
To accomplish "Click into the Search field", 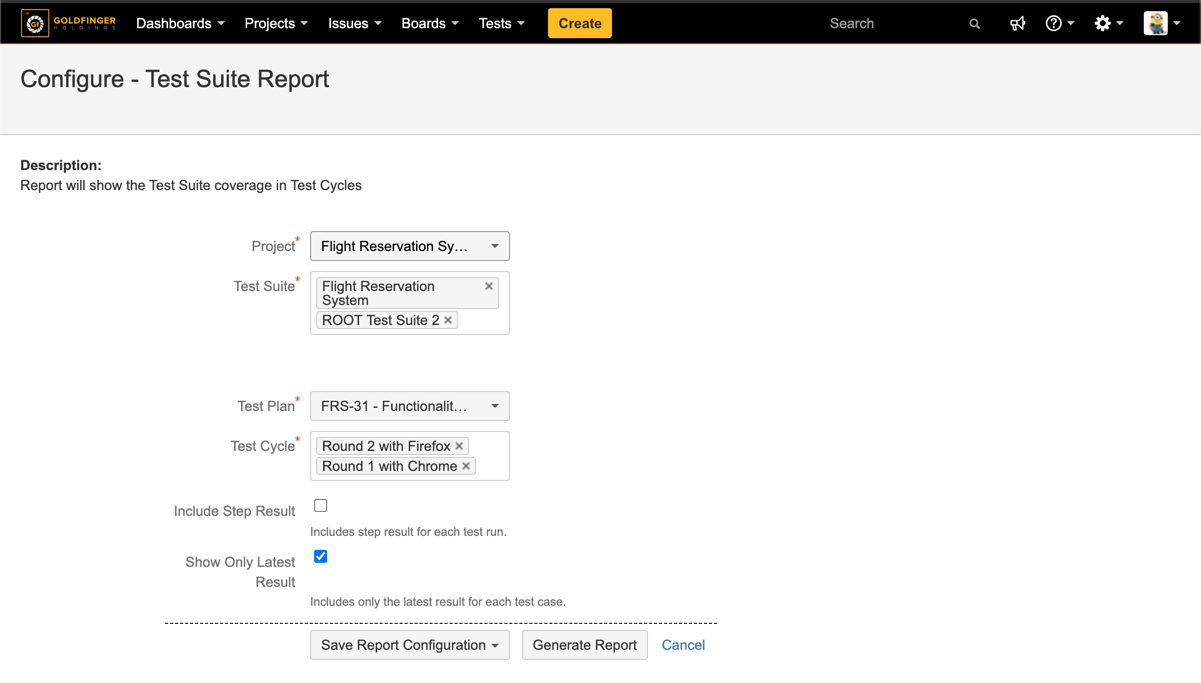I will (890, 24).
